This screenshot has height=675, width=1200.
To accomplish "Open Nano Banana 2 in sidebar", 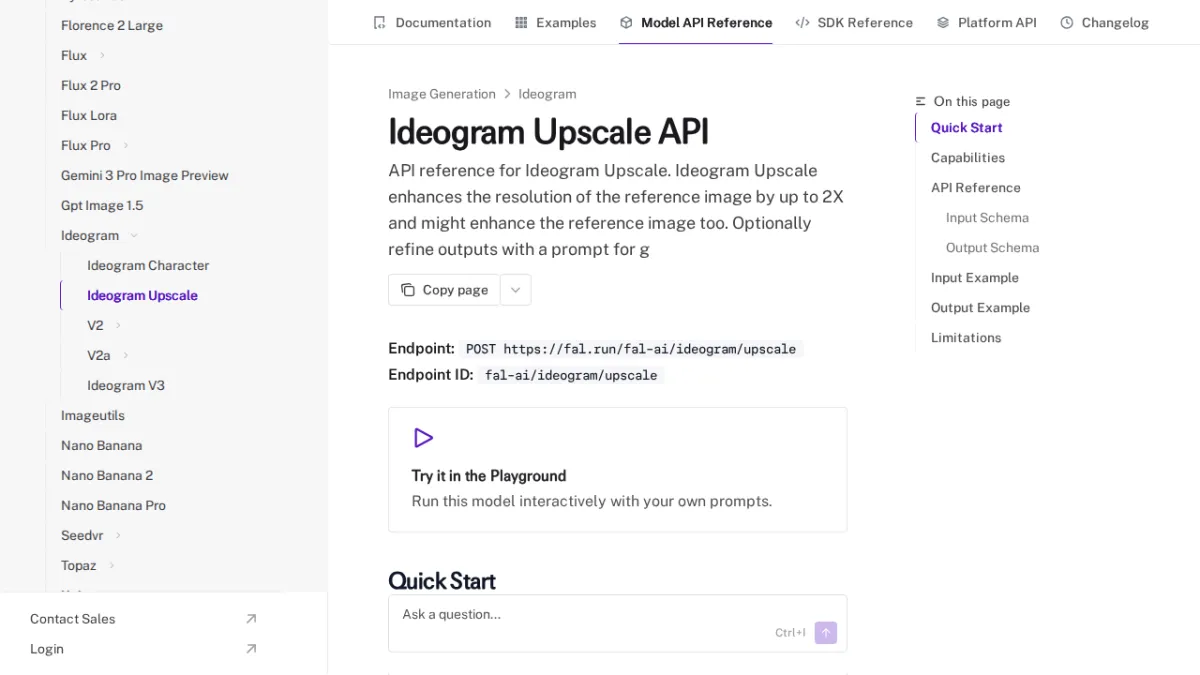I will [107, 475].
